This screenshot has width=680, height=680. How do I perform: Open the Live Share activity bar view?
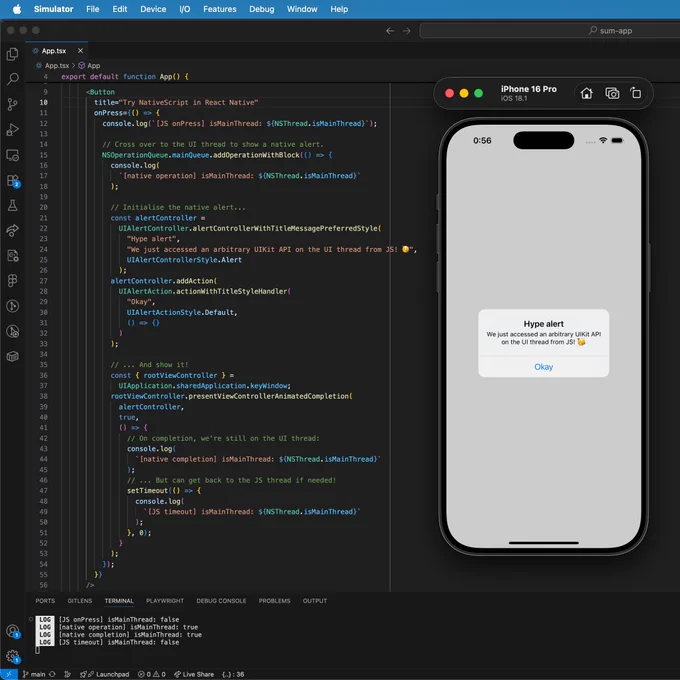(13, 230)
